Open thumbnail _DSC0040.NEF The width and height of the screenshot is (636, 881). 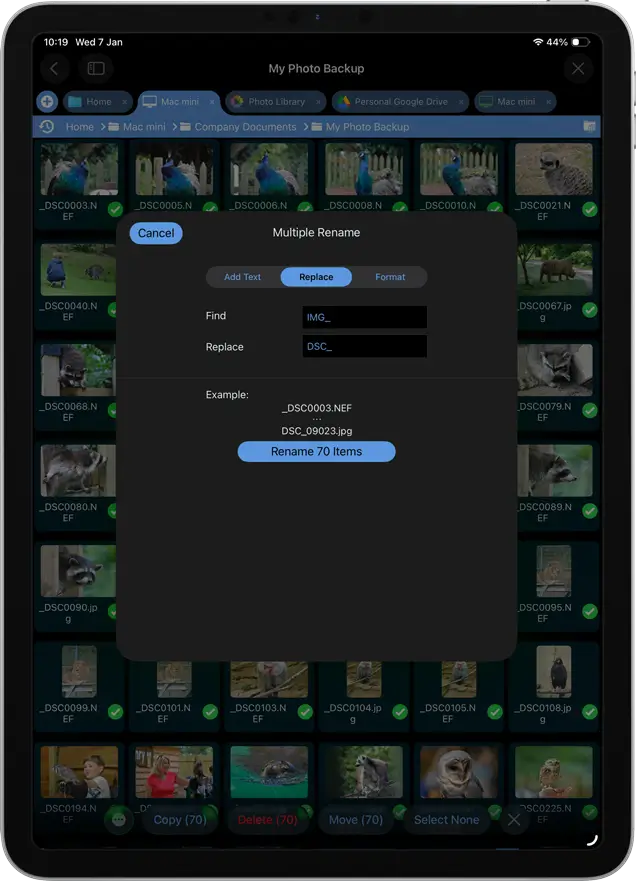click(78, 270)
